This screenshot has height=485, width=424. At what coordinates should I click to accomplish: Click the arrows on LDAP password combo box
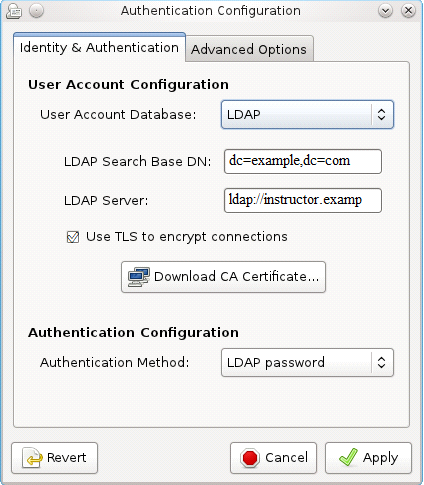click(381, 363)
